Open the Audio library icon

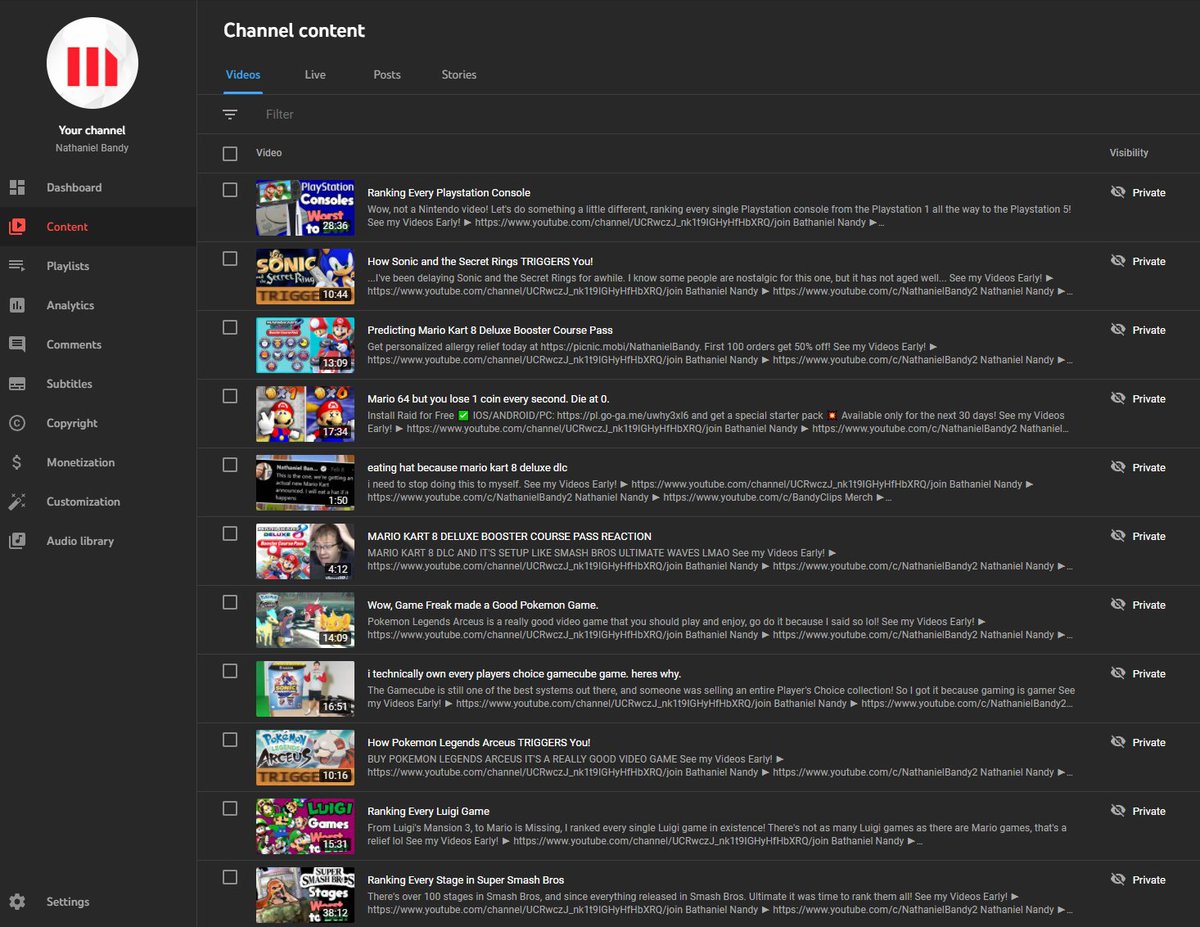pos(17,541)
